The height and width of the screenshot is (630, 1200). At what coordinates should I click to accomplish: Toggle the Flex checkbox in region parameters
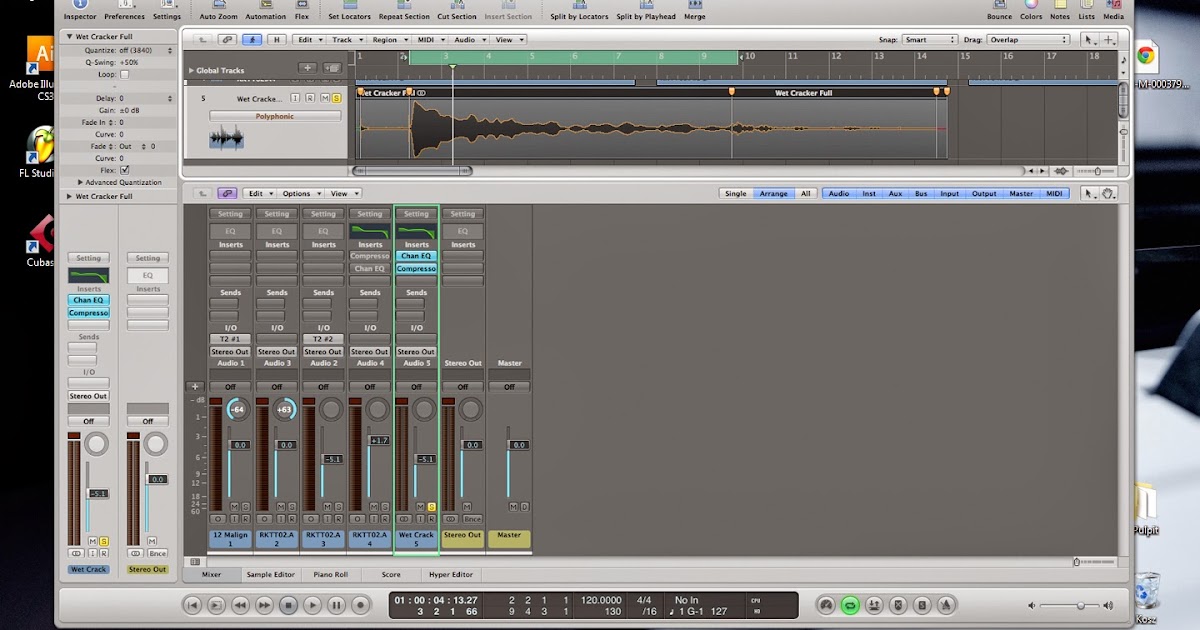(x=124, y=170)
